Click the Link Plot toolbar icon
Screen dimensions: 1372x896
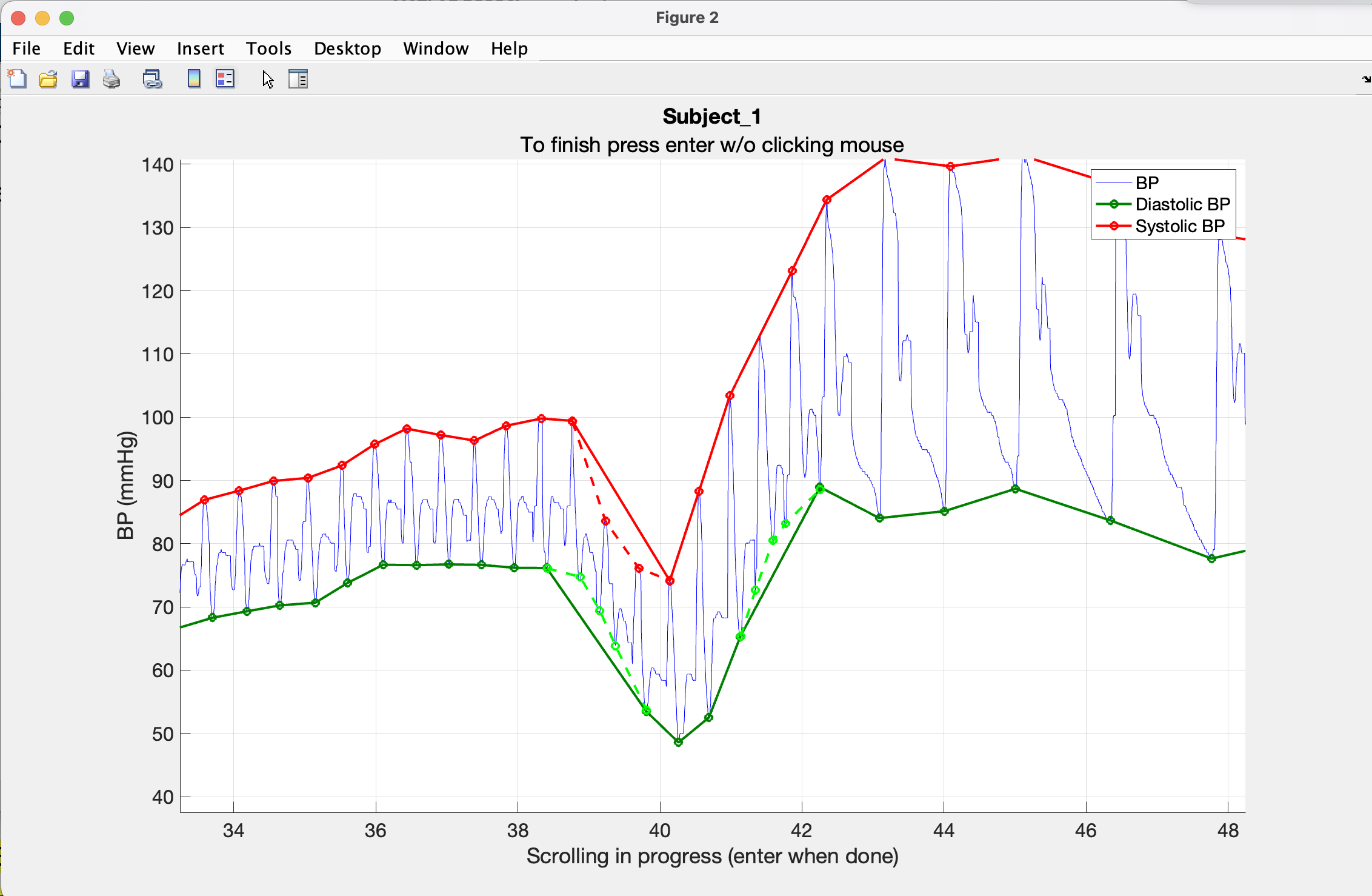[x=152, y=79]
